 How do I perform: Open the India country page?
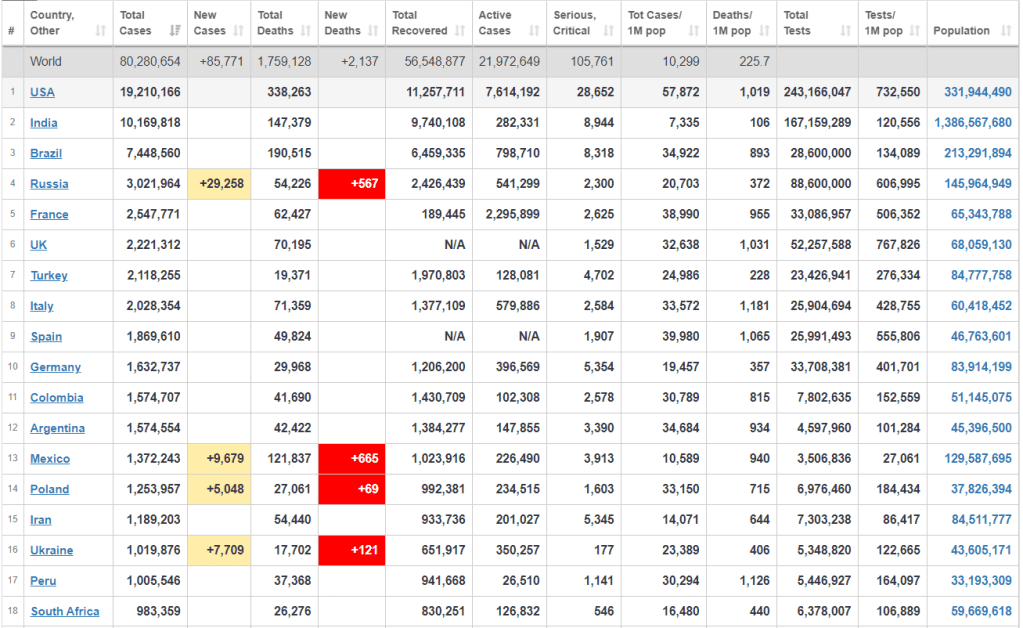44,123
